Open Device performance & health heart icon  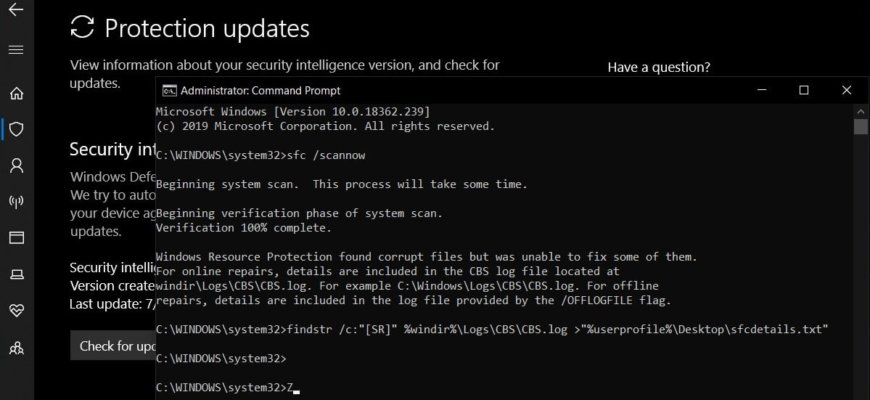coord(17,311)
